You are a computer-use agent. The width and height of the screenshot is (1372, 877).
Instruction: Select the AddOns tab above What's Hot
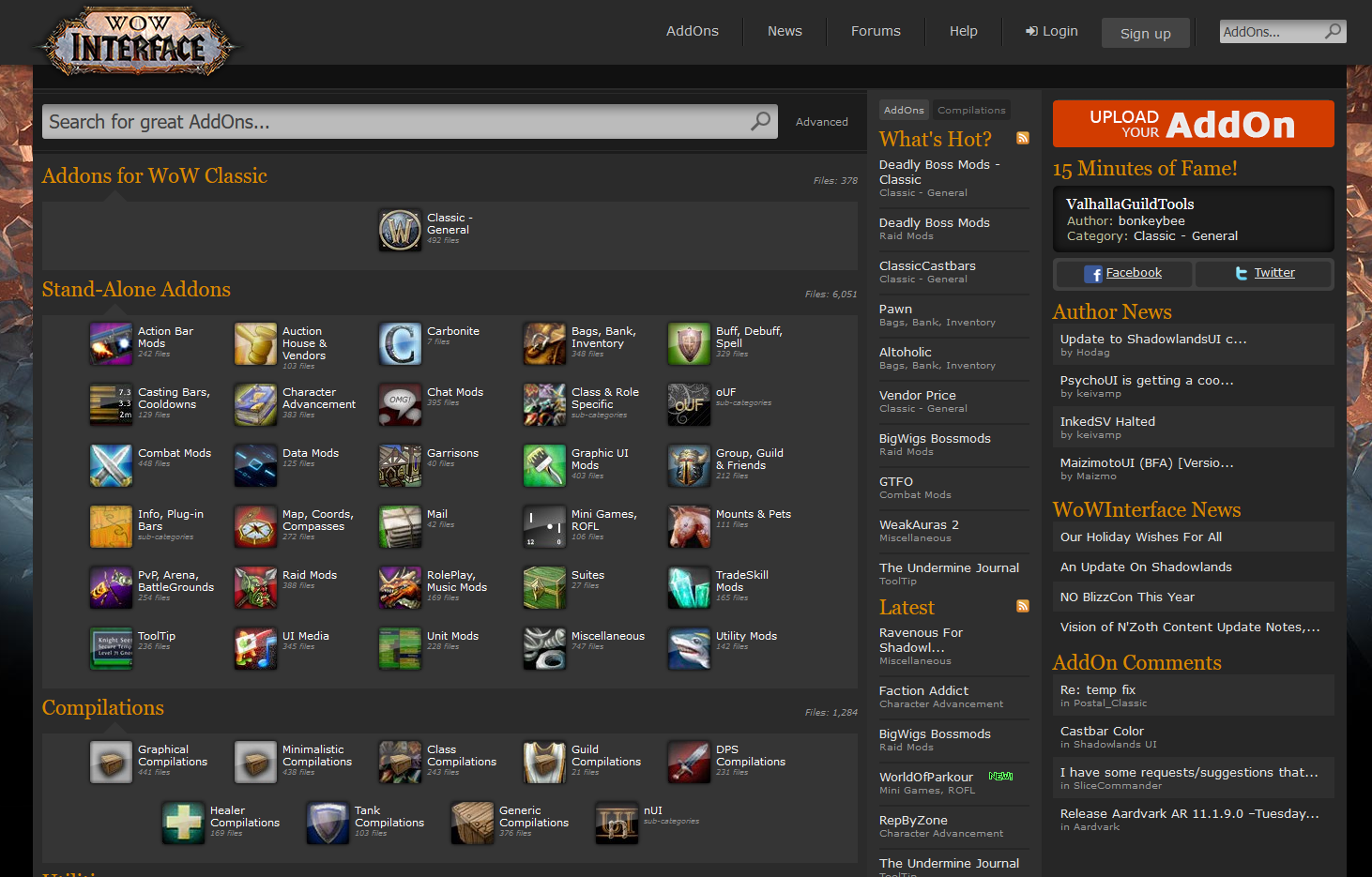pos(904,110)
